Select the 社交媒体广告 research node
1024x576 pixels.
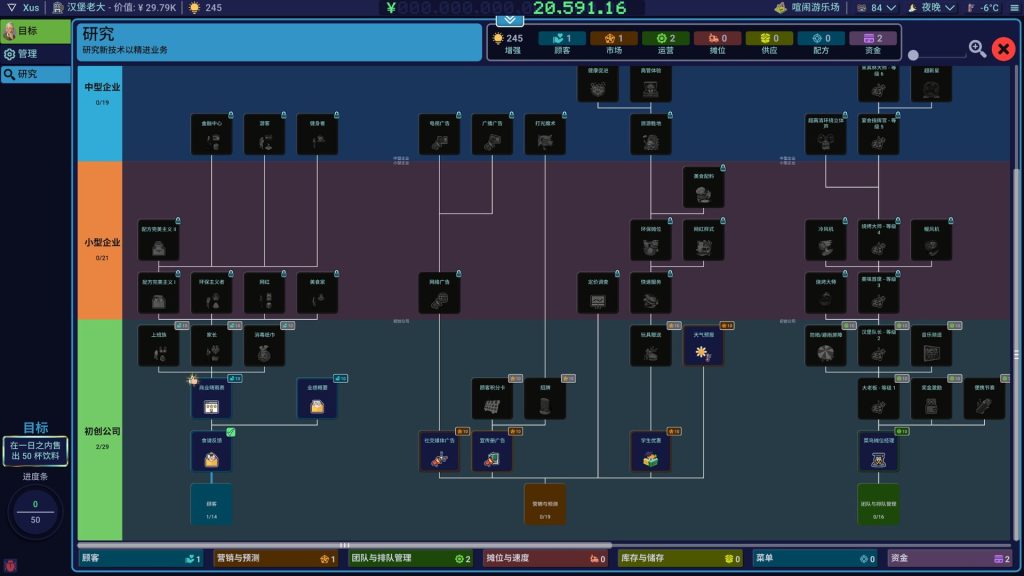point(438,451)
